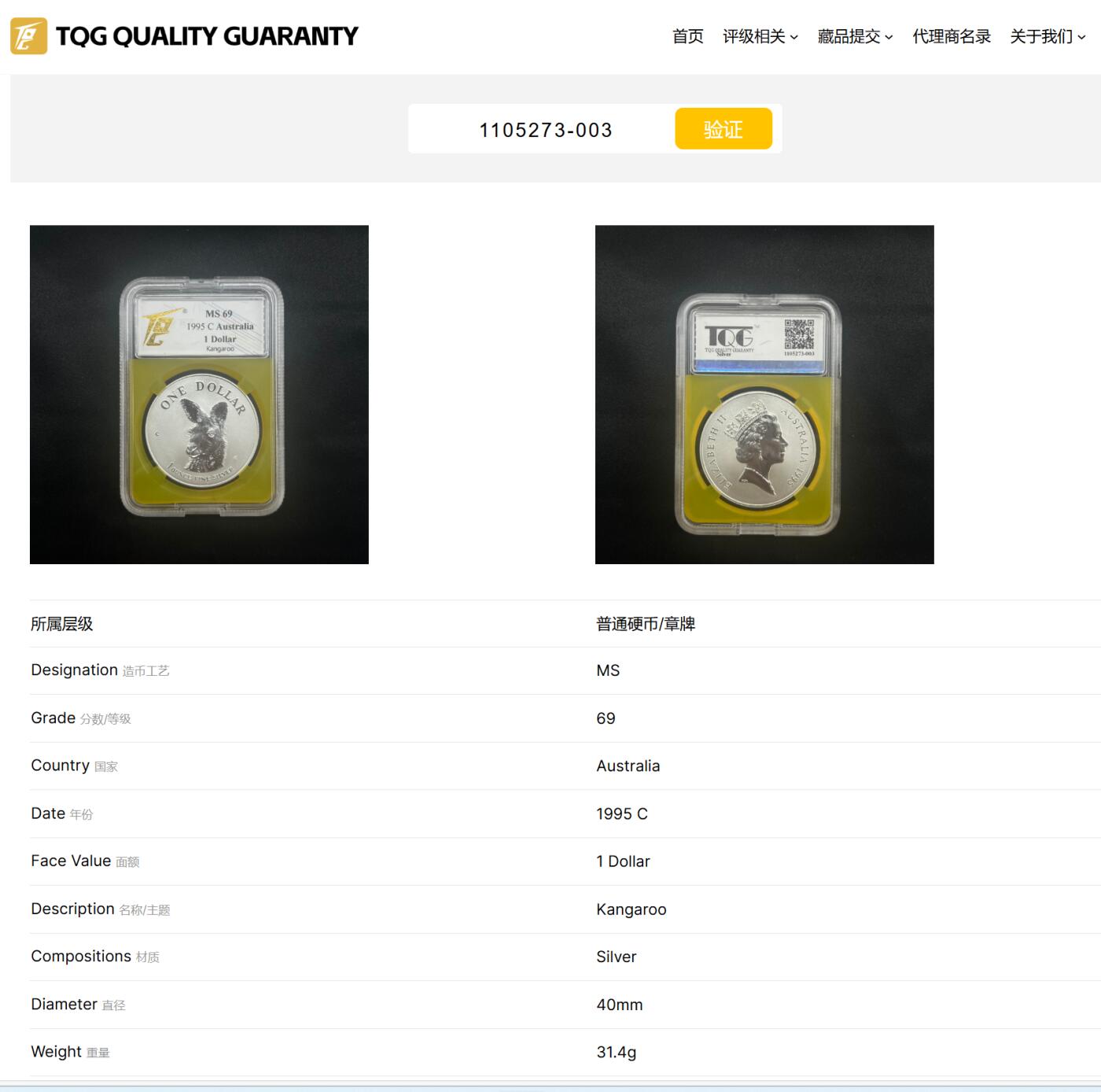The height and width of the screenshot is (1092, 1101).
Task: Click the chevron next to 评级相关
Action: 794,37
